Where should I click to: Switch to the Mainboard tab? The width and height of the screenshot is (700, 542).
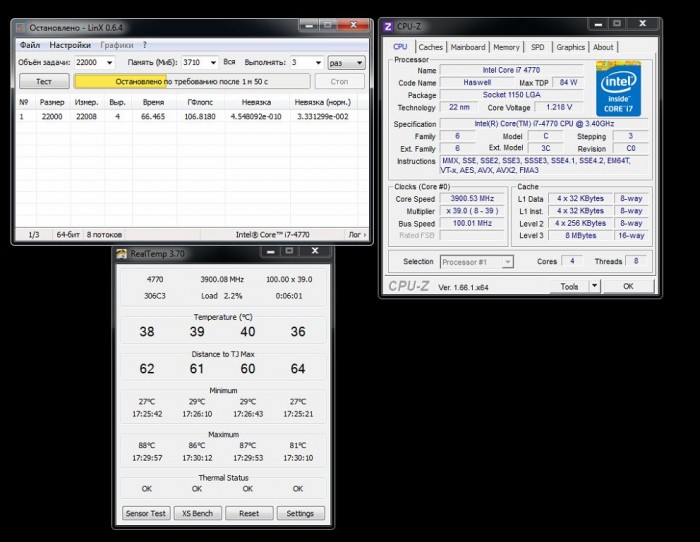tap(468, 47)
